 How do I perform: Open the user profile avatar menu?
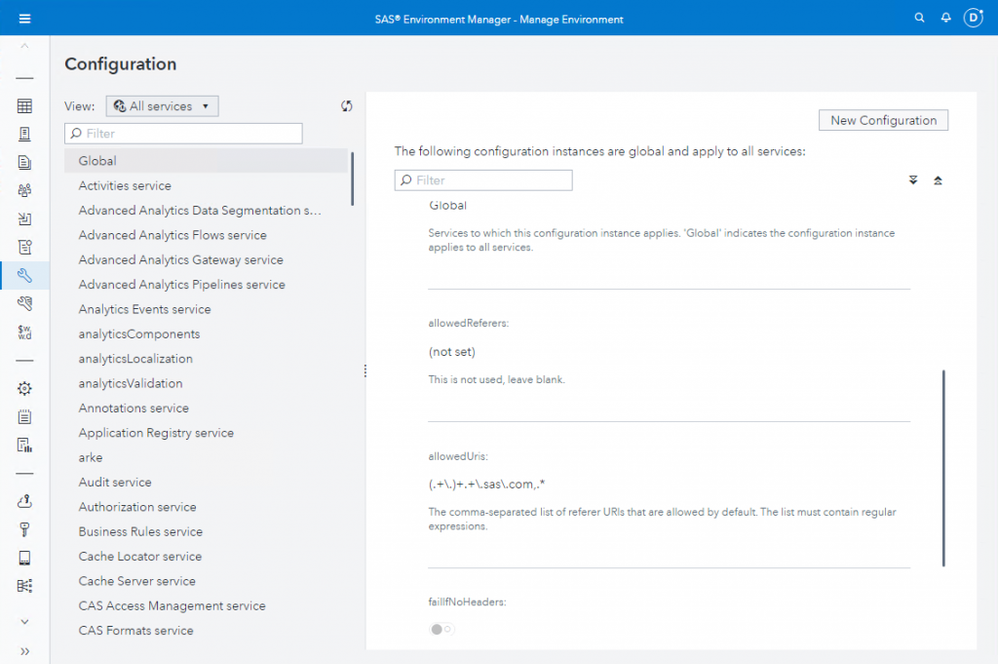(973, 18)
